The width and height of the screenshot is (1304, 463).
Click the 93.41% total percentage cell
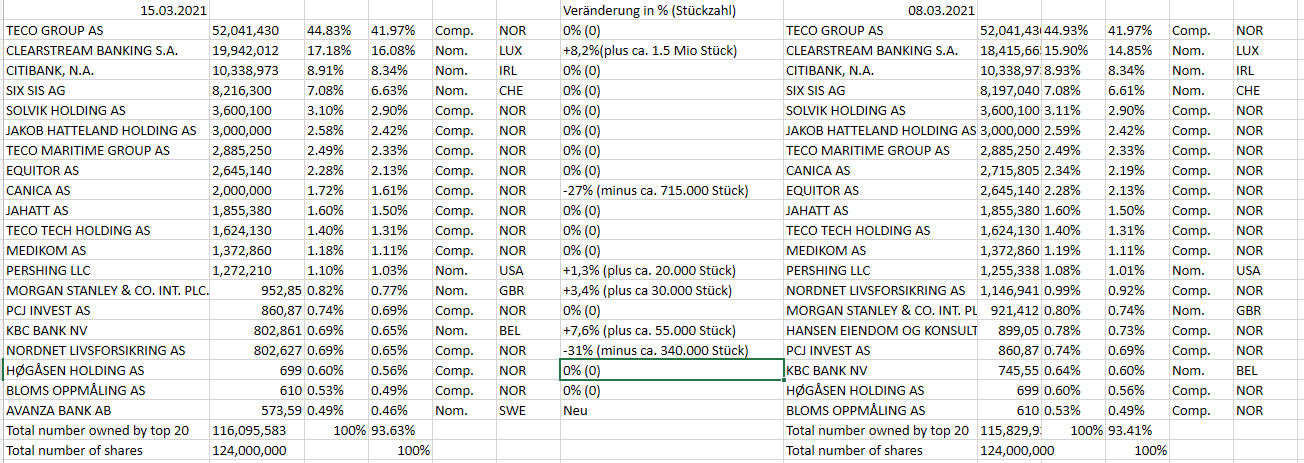pyautogui.click(x=1136, y=431)
